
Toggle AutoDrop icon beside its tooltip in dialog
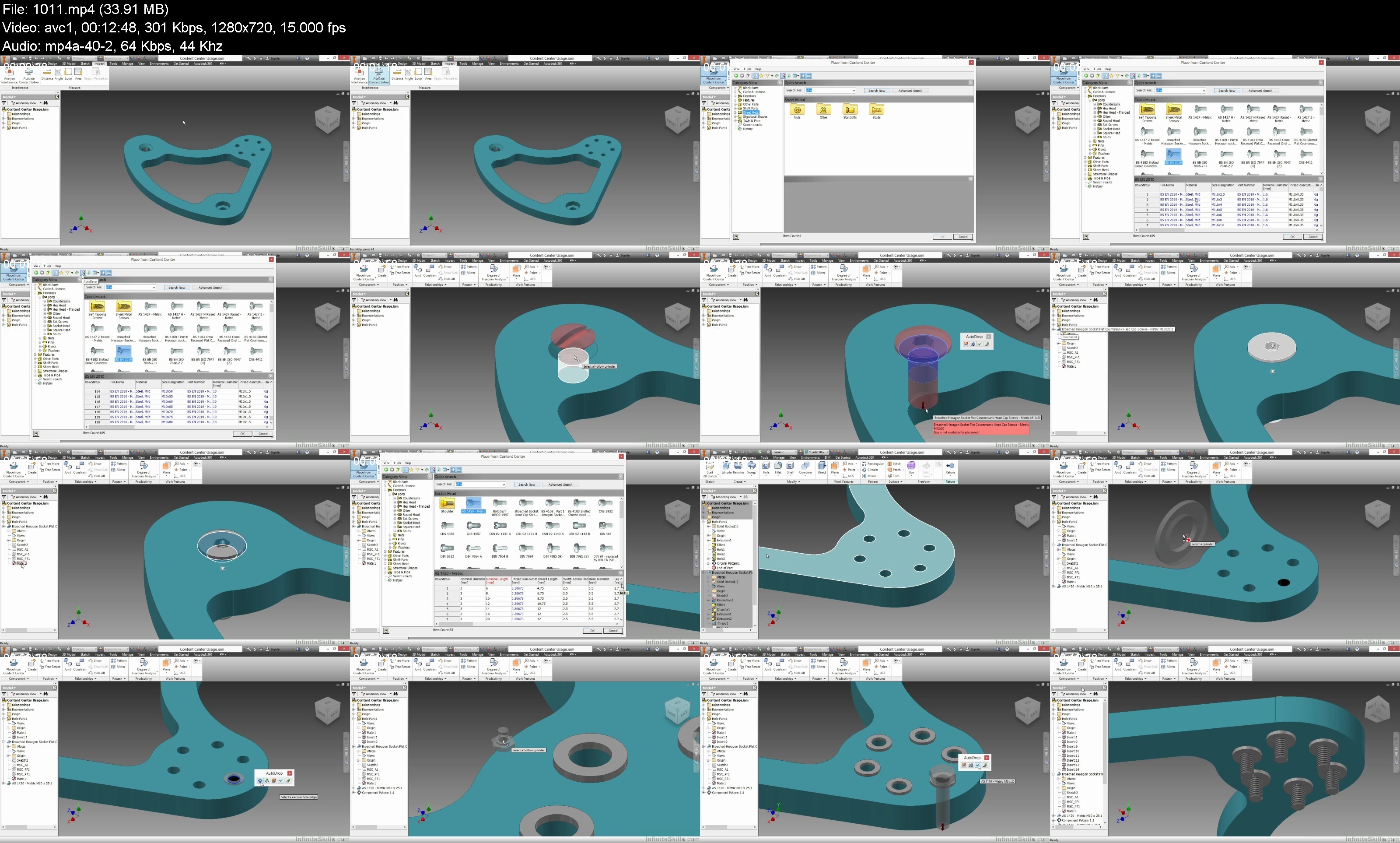pyautogui.click(x=83, y=273)
